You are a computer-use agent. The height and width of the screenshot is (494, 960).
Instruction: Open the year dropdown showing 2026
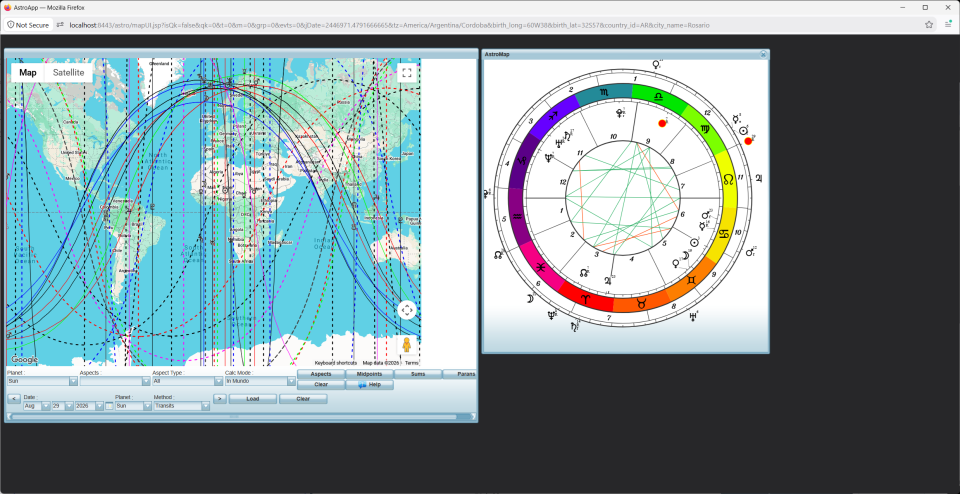89,406
